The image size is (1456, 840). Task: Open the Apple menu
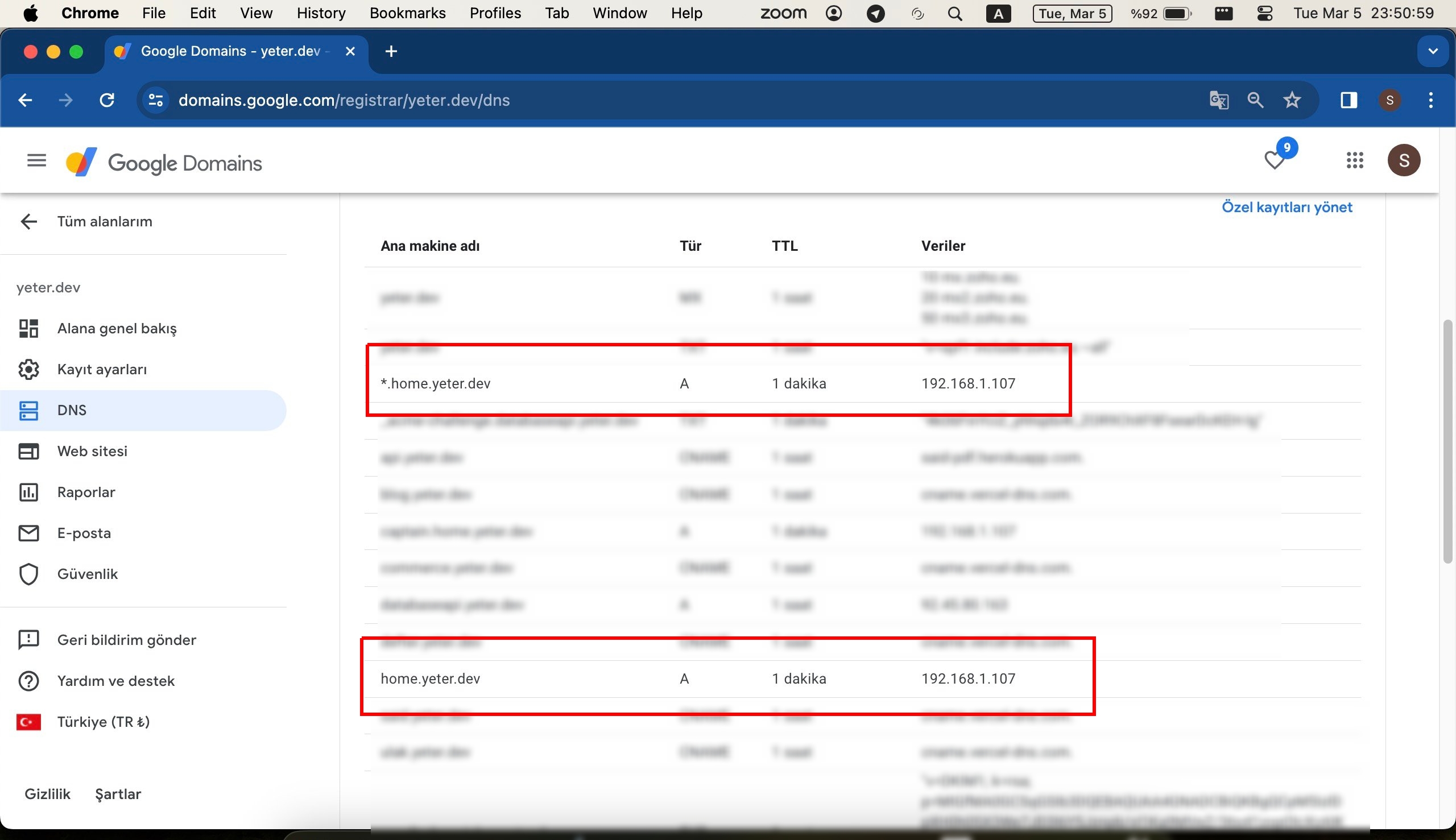(31, 13)
